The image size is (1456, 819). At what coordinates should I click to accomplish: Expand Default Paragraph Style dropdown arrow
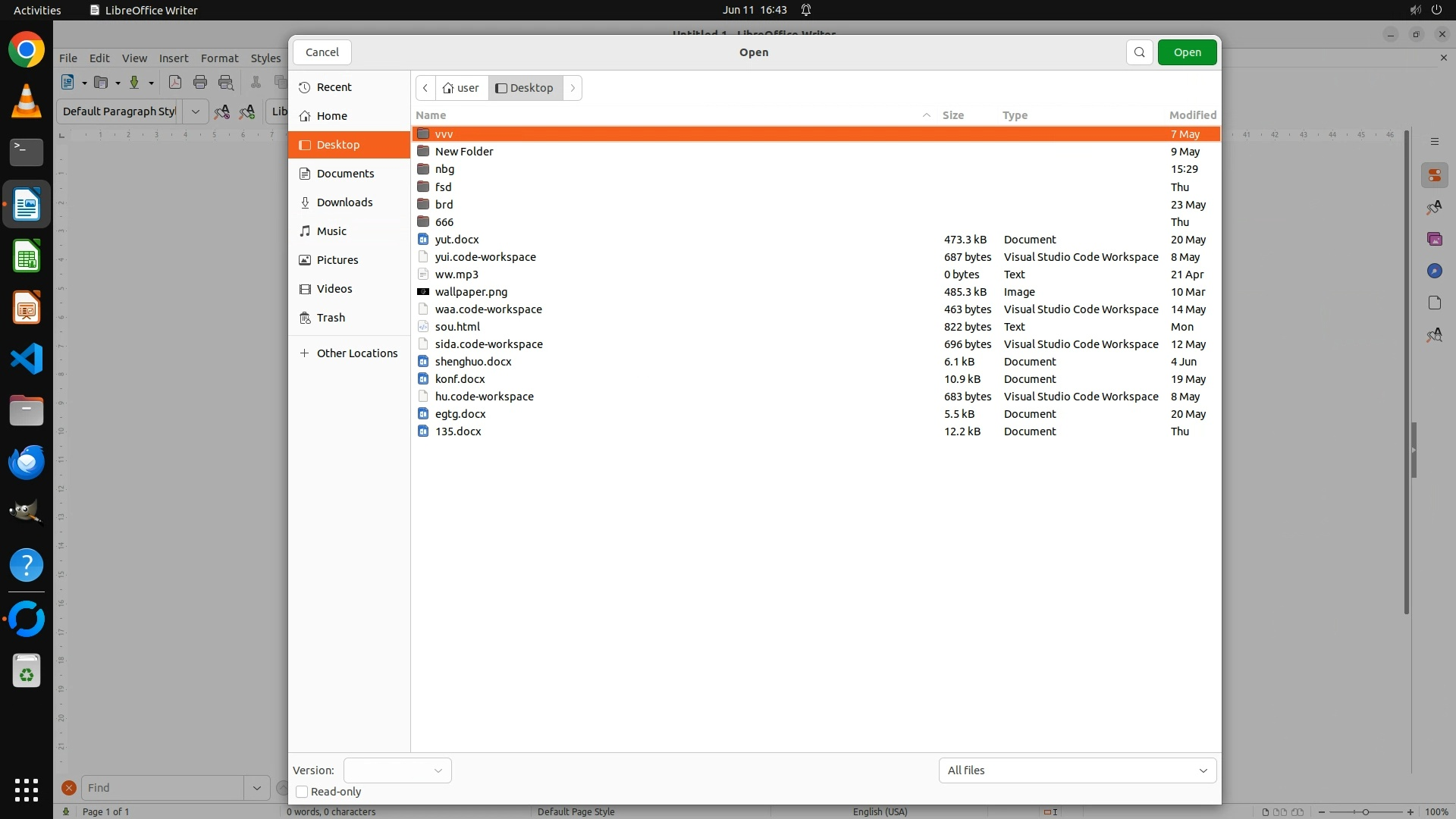coord(196,111)
